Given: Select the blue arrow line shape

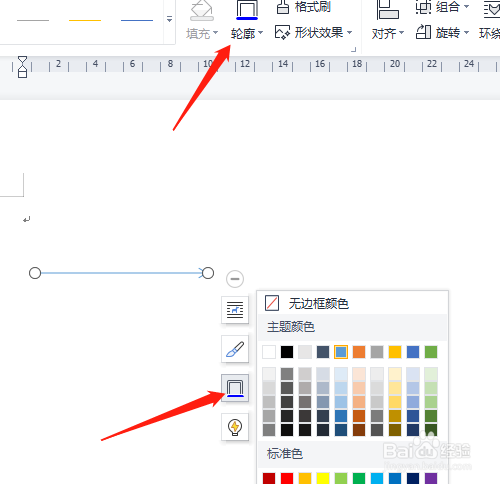Looking at the screenshot, I should (121, 273).
